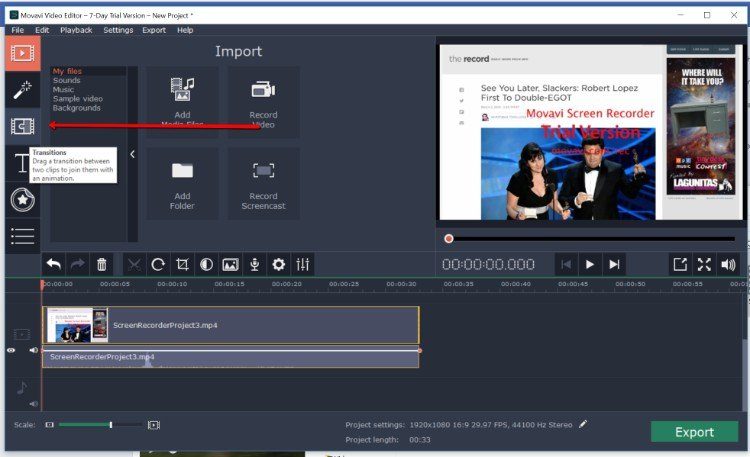The height and width of the screenshot is (457, 750).
Task: Select Backgrounds in import list
Action: [77, 108]
